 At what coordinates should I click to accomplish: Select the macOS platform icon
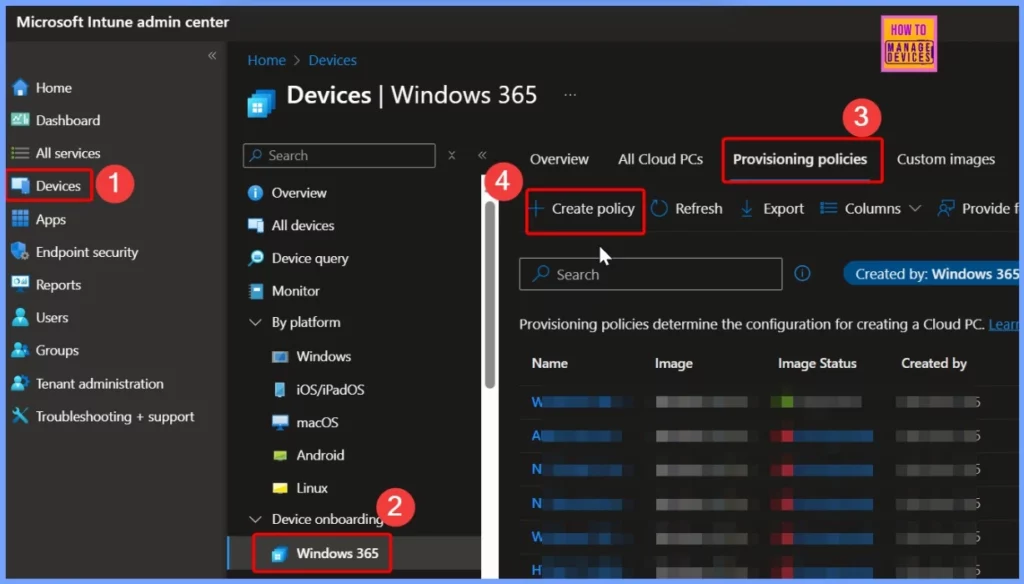280,423
